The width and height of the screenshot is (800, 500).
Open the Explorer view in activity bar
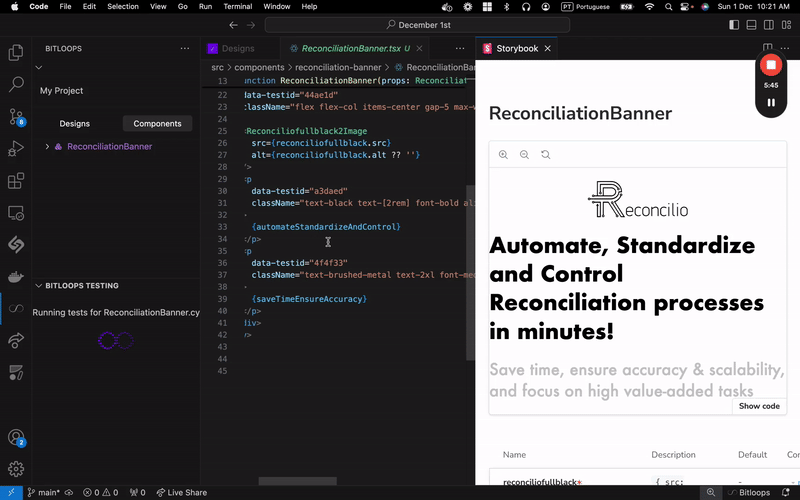coord(16,53)
